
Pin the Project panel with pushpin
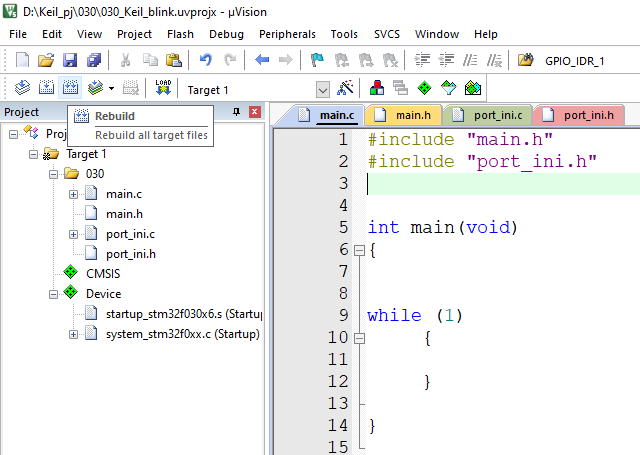tap(236, 112)
